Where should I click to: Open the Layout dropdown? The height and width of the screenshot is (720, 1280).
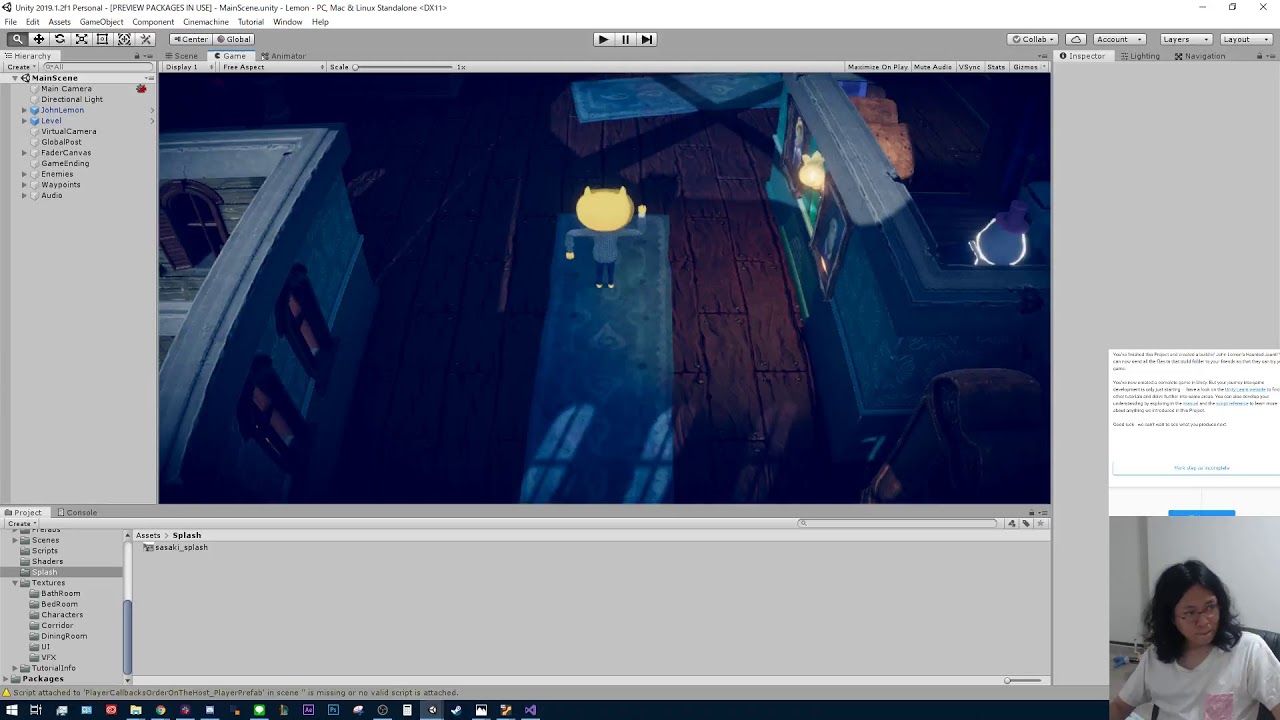(1245, 39)
